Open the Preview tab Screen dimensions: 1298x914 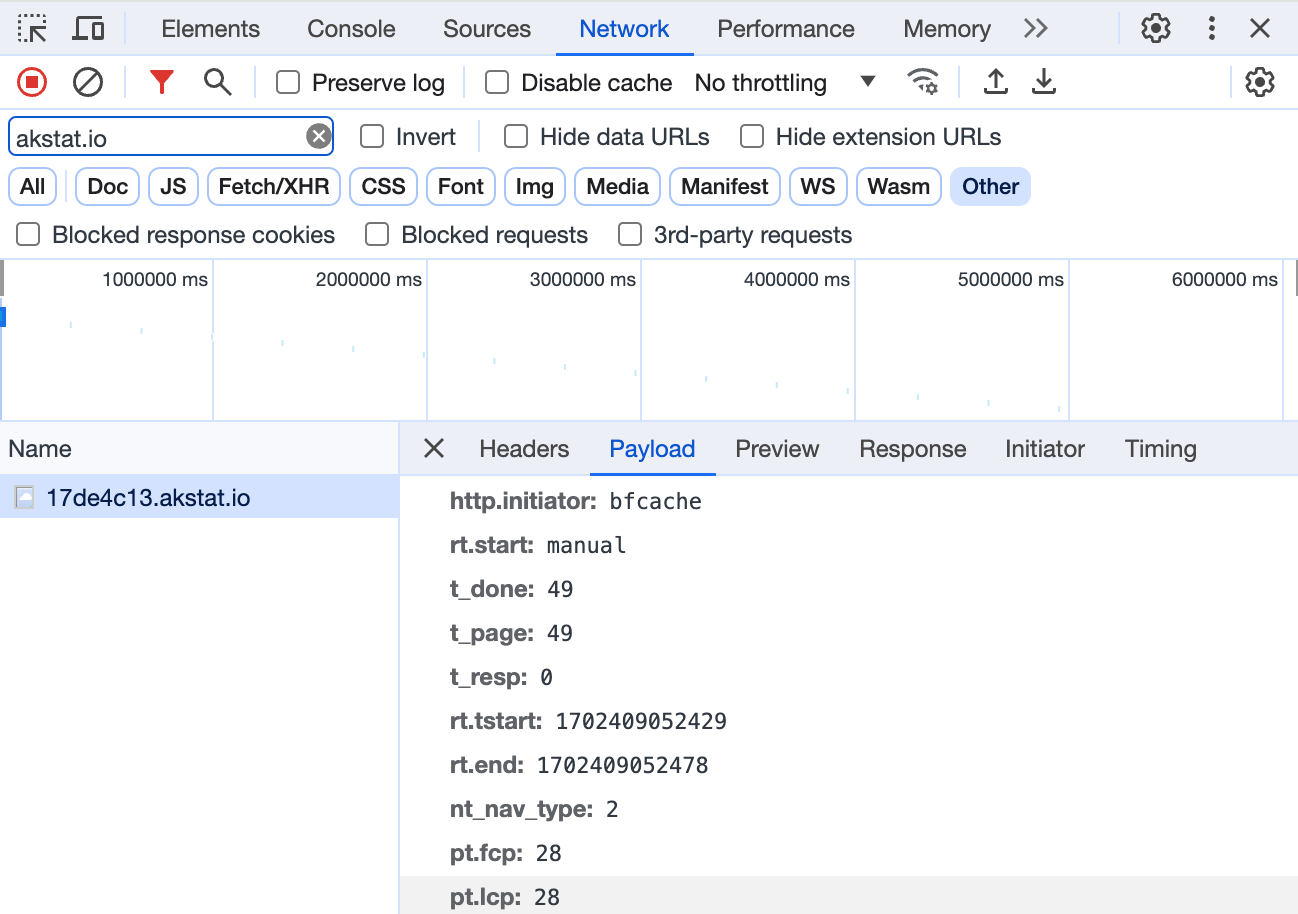pyautogui.click(x=777, y=448)
